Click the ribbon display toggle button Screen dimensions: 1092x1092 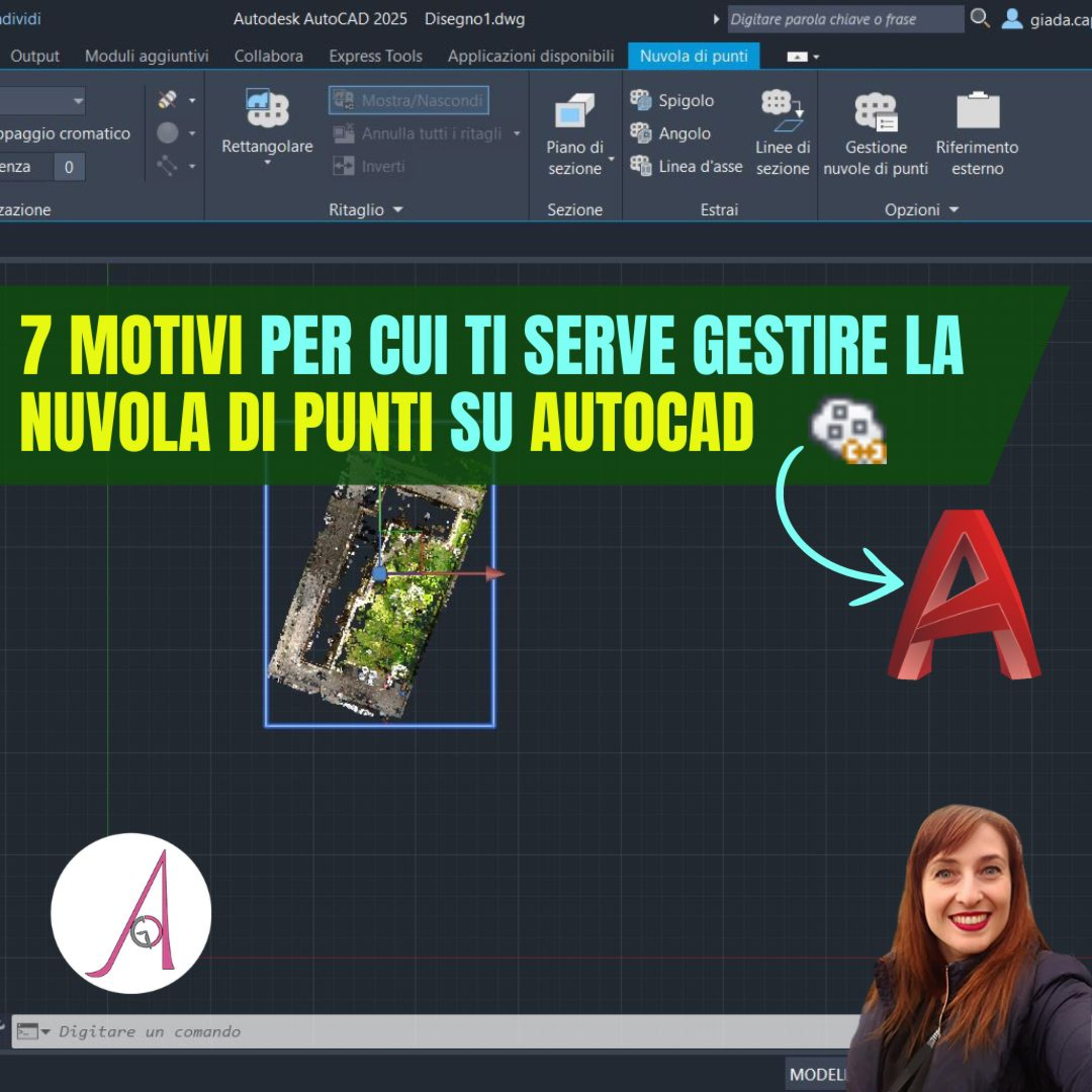point(797,56)
